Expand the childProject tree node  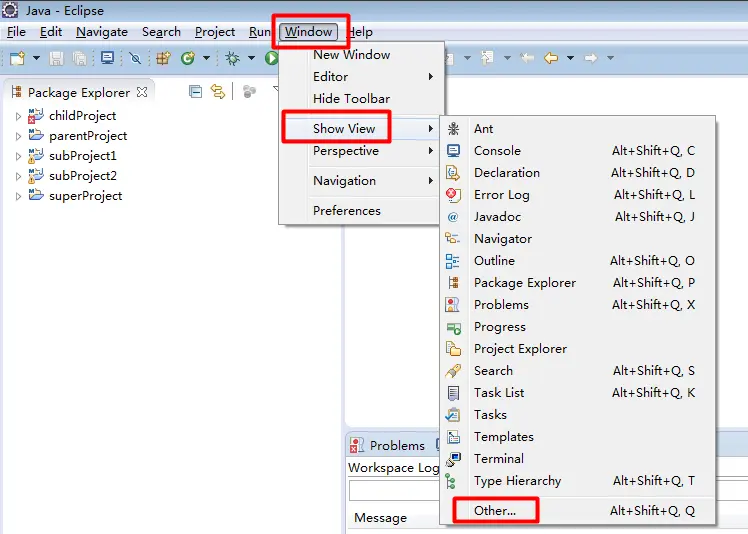pyautogui.click(x=18, y=116)
